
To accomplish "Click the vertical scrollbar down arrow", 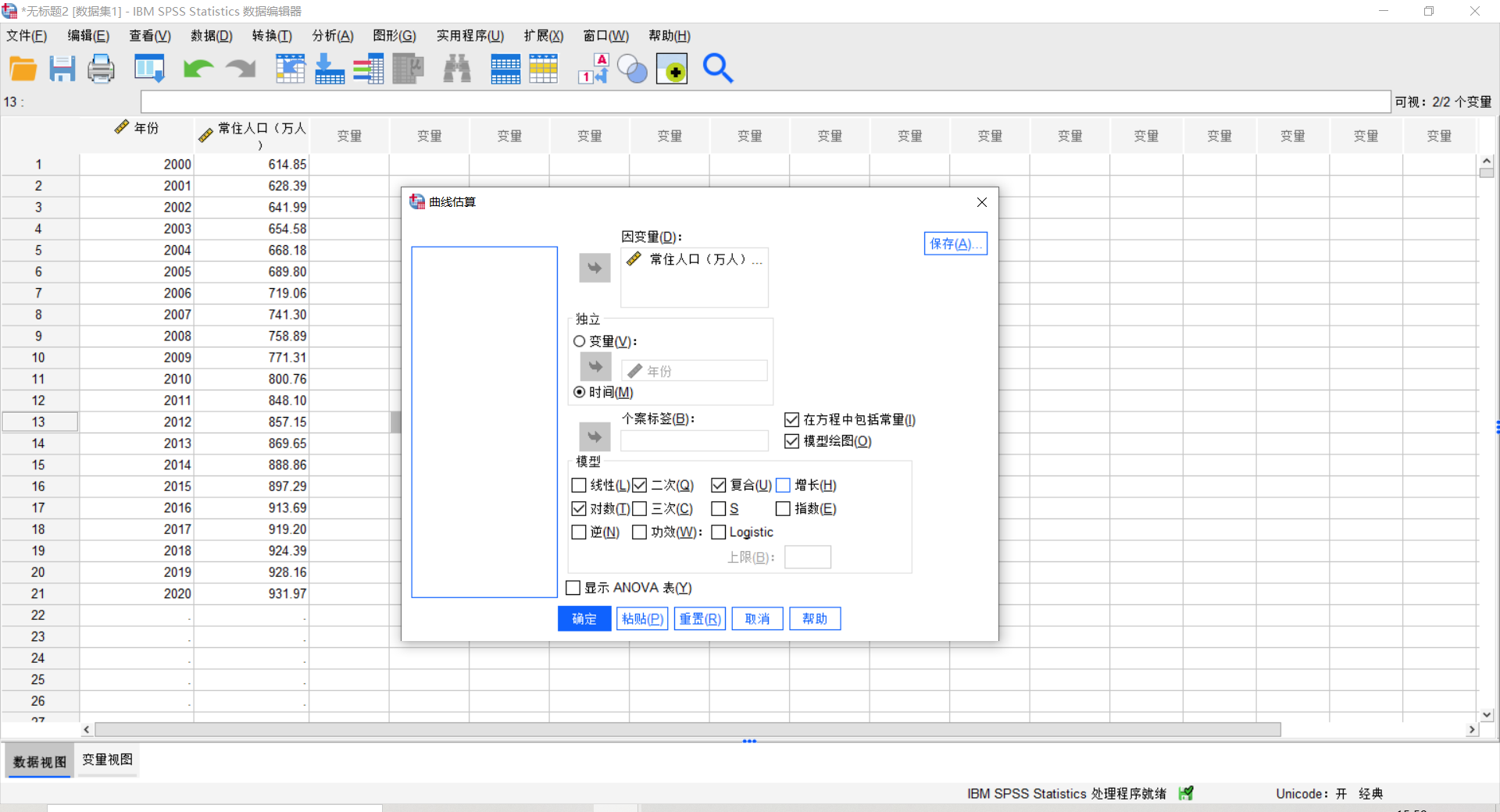I will (x=1487, y=714).
